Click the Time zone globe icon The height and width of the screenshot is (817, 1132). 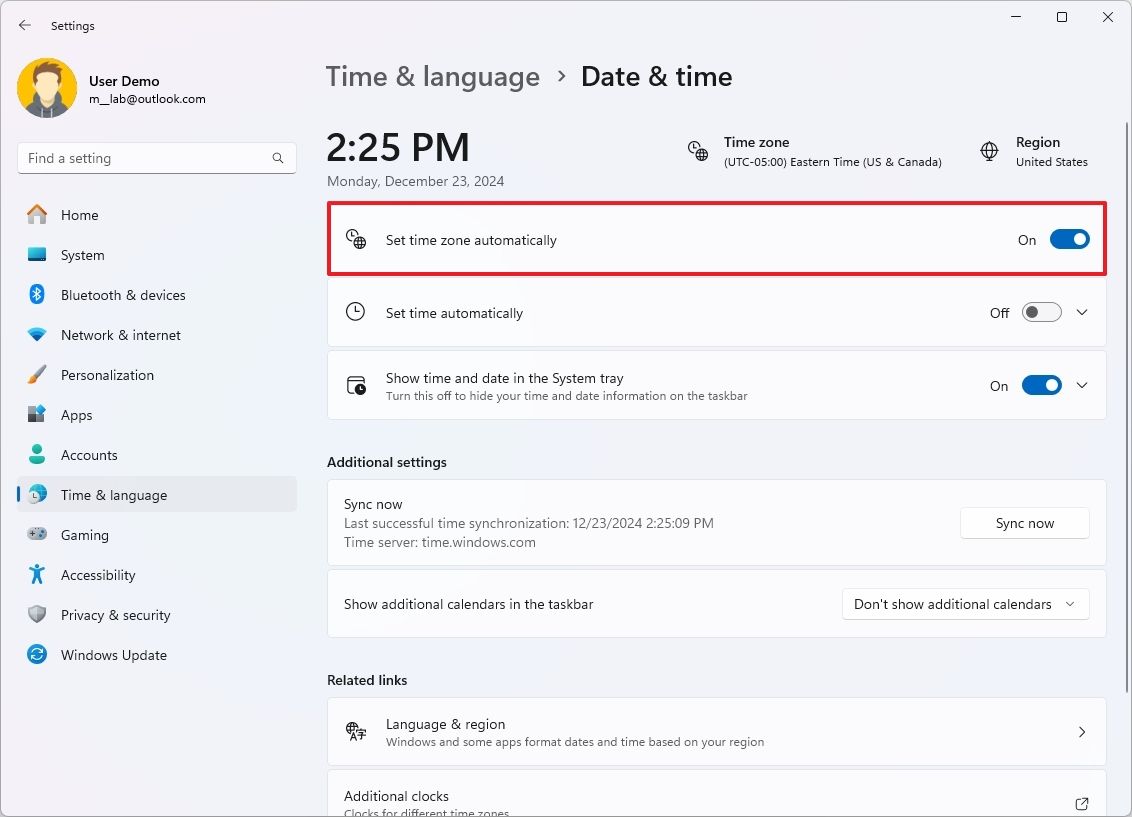(x=697, y=151)
